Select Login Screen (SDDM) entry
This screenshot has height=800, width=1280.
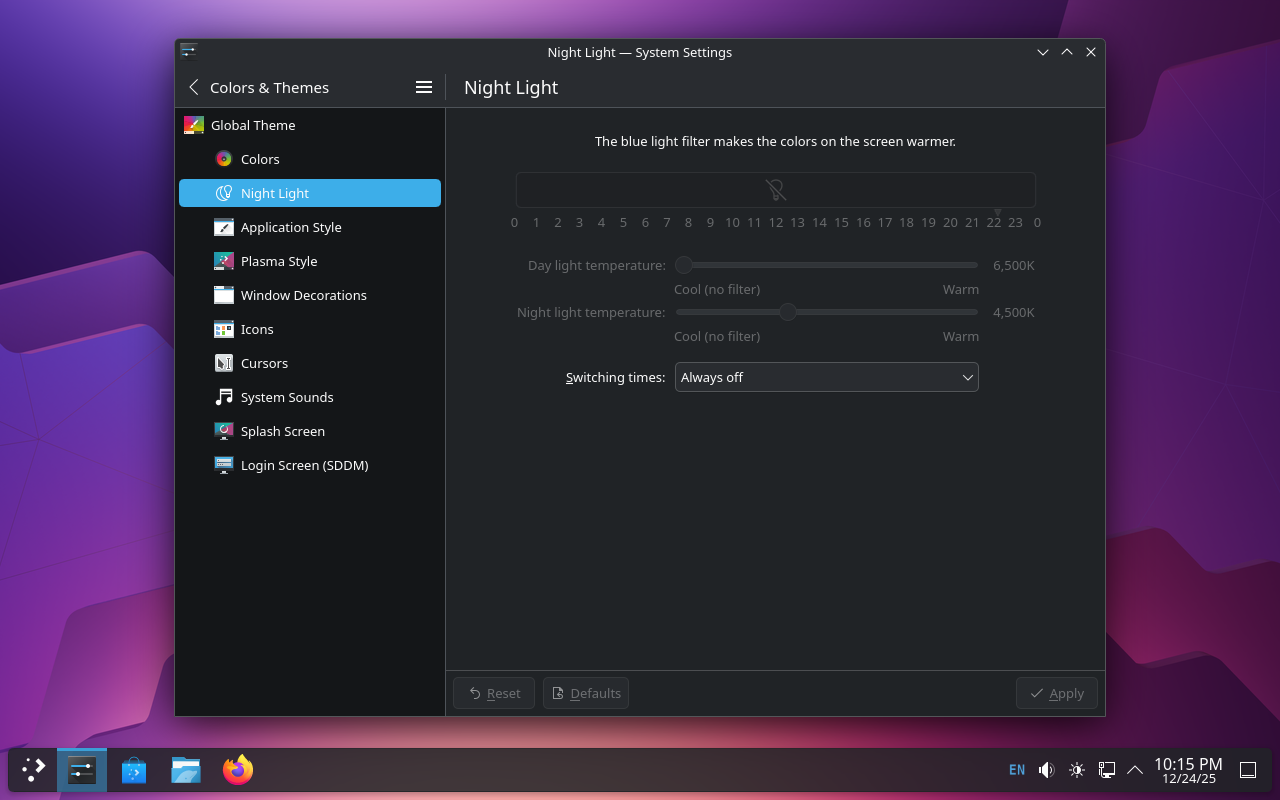[x=304, y=465]
